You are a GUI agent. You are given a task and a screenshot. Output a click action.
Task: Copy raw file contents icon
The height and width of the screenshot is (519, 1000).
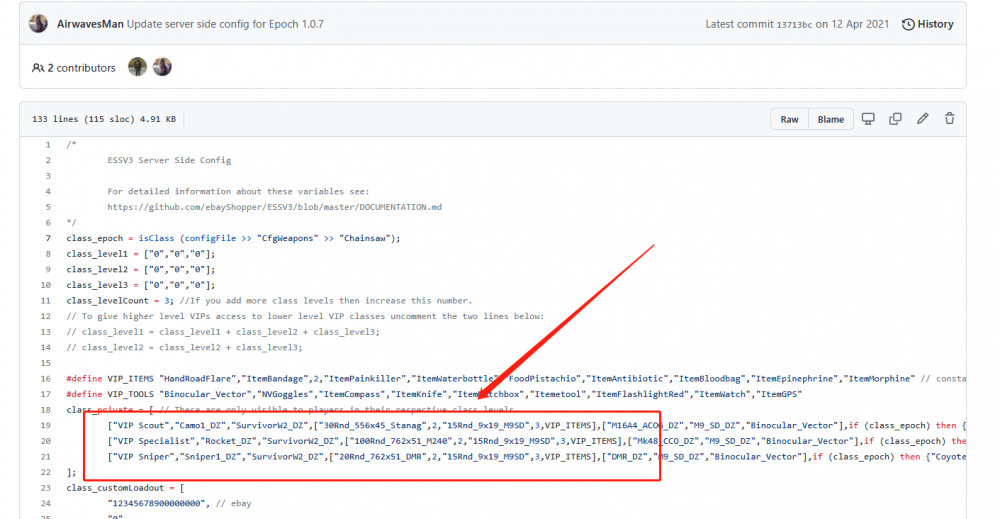coord(895,119)
